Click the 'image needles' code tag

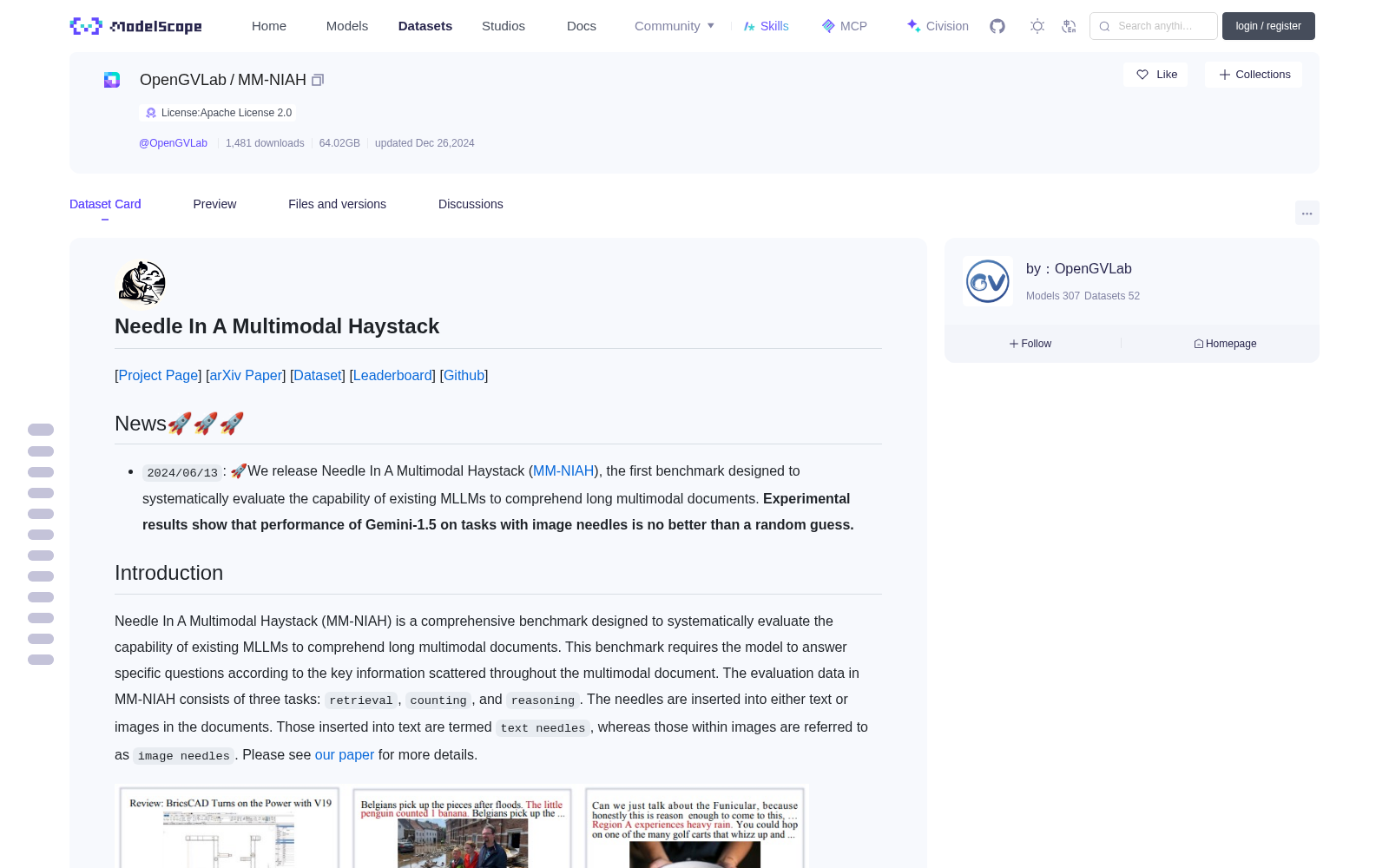tap(184, 756)
